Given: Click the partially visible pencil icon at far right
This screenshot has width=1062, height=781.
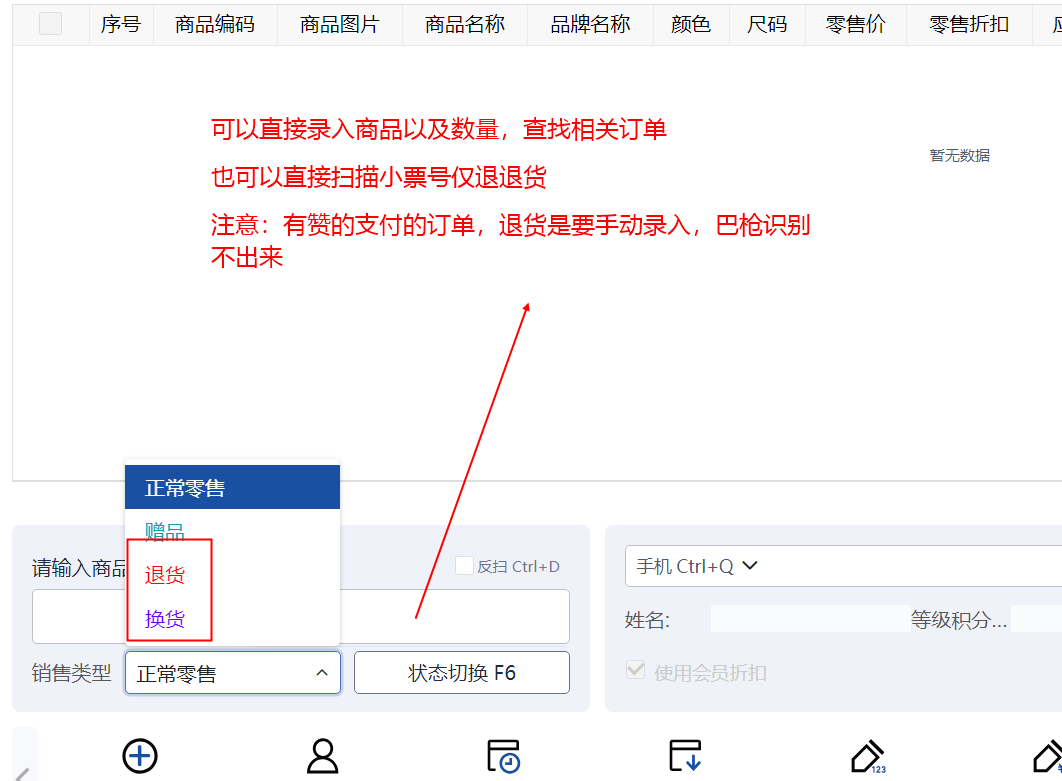Looking at the screenshot, I should click(1048, 756).
